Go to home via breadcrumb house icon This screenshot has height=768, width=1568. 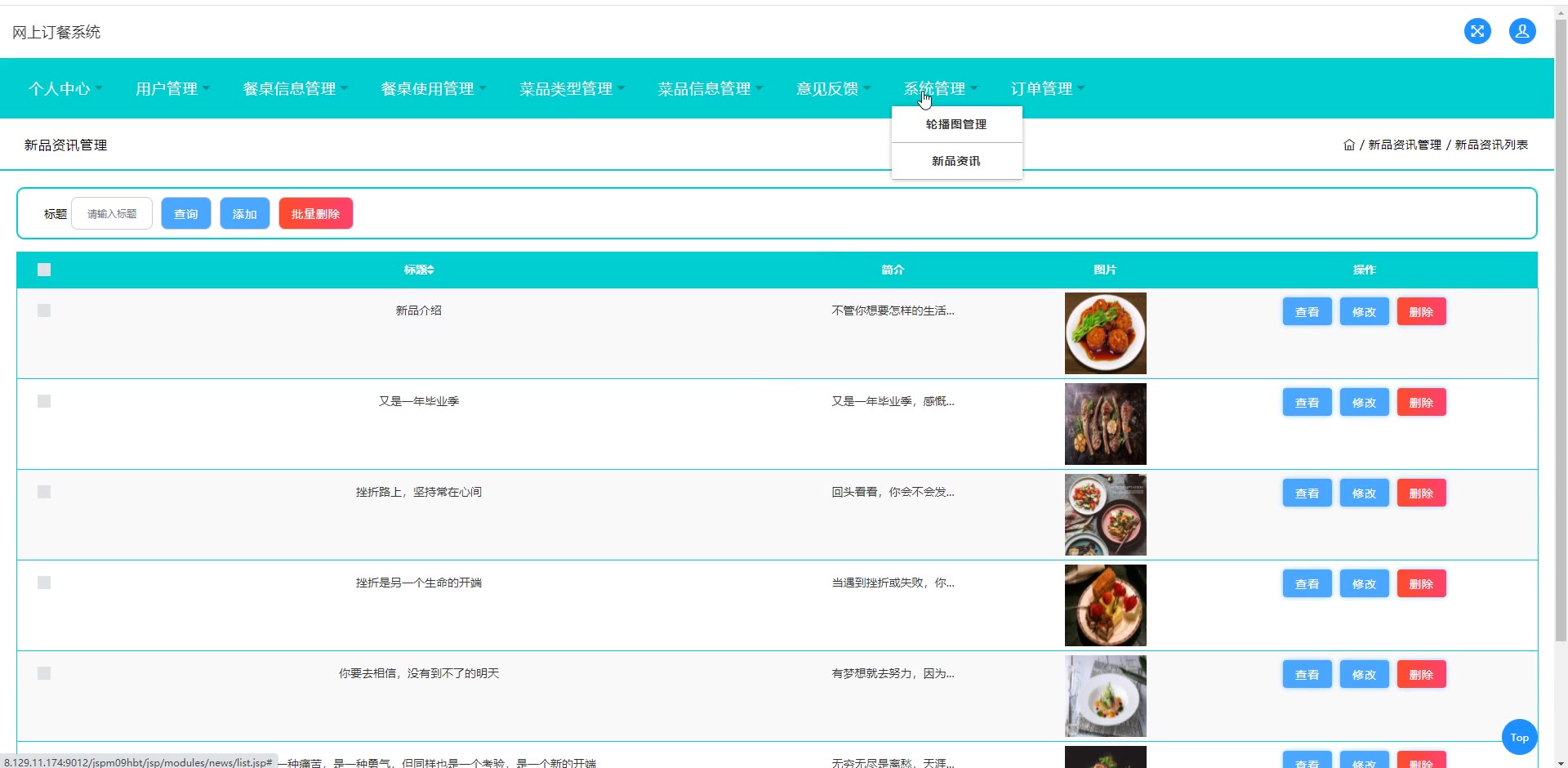(1349, 145)
